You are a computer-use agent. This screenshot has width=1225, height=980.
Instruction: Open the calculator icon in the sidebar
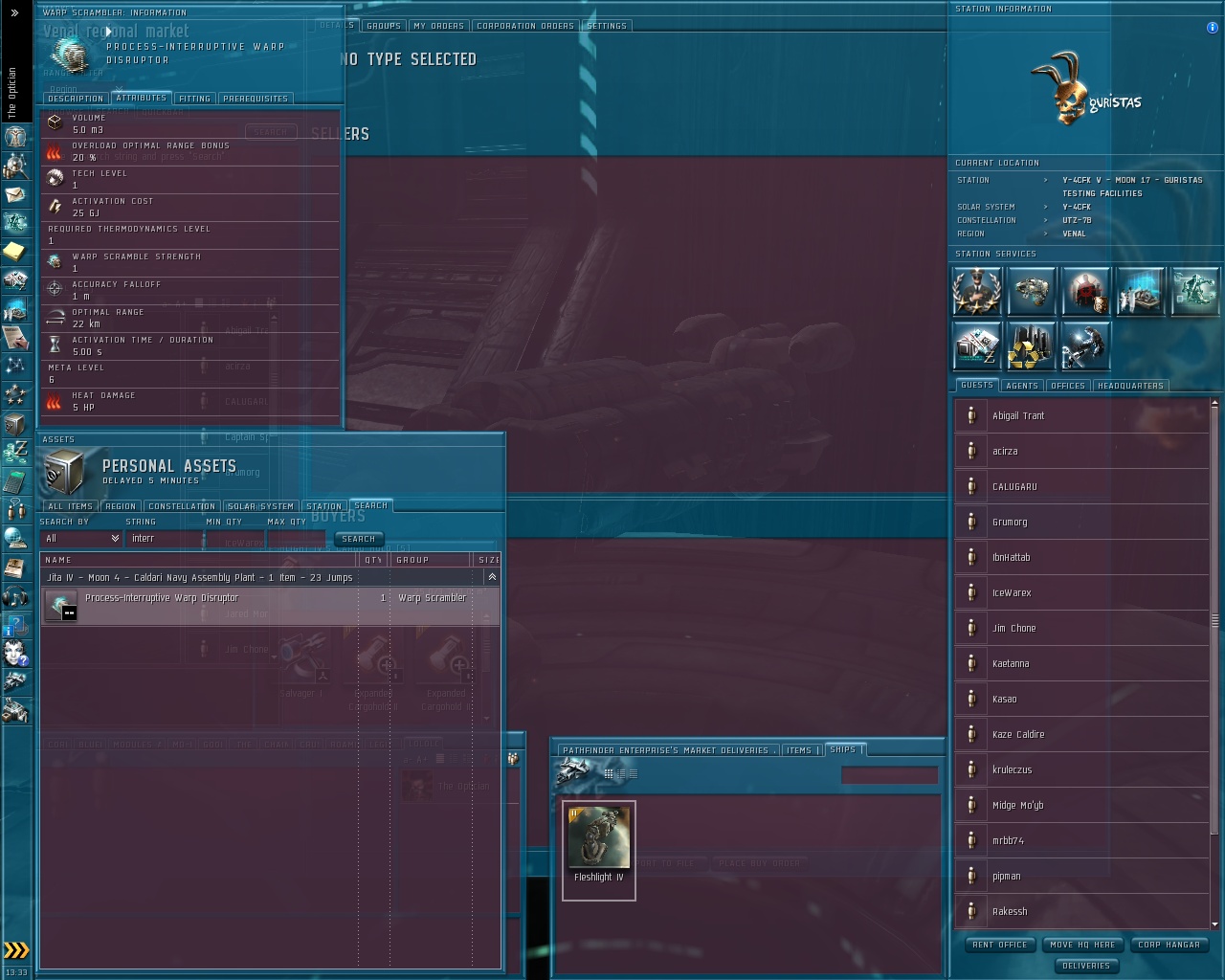click(x=15, y=480)
